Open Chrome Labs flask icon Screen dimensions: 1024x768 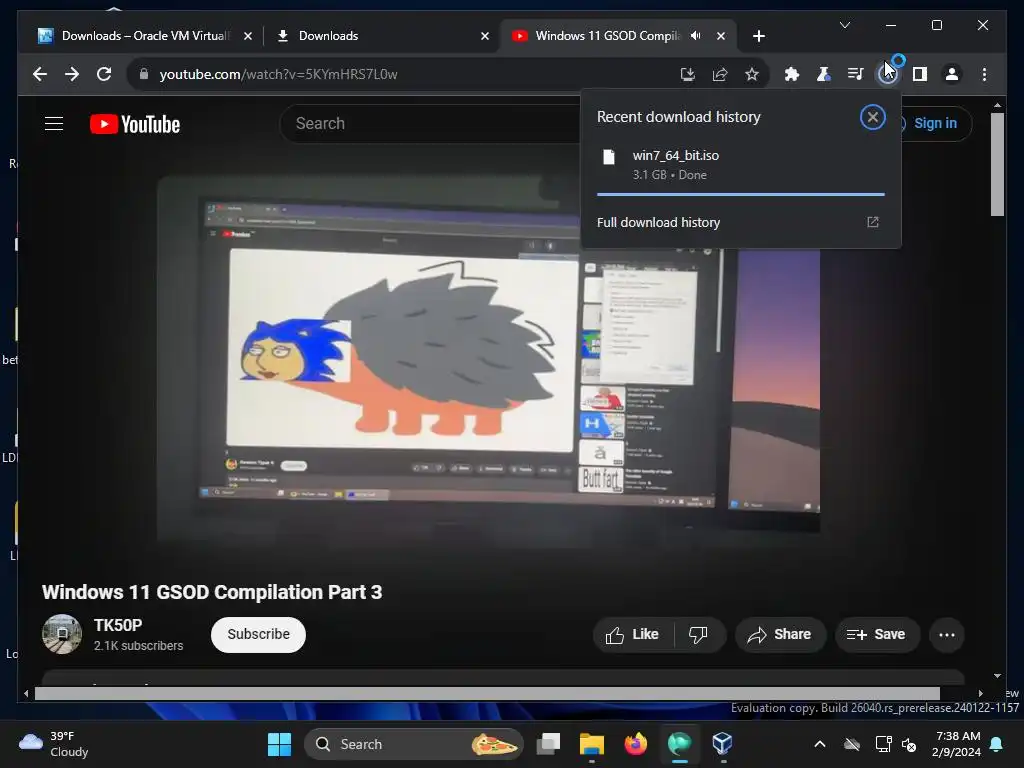point(824,74)
